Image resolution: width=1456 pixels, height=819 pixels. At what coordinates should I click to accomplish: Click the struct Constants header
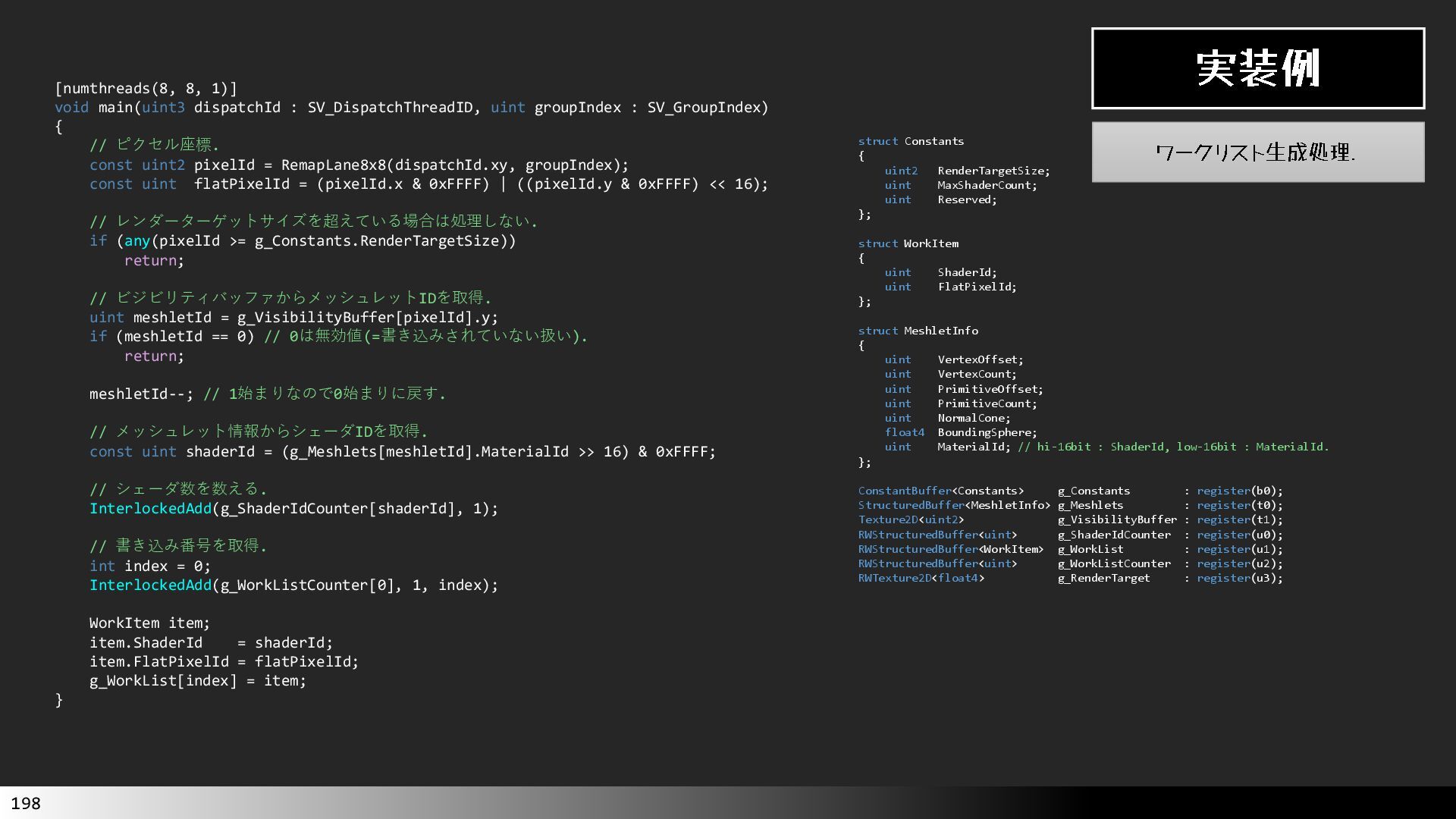(x=912, y=142)
